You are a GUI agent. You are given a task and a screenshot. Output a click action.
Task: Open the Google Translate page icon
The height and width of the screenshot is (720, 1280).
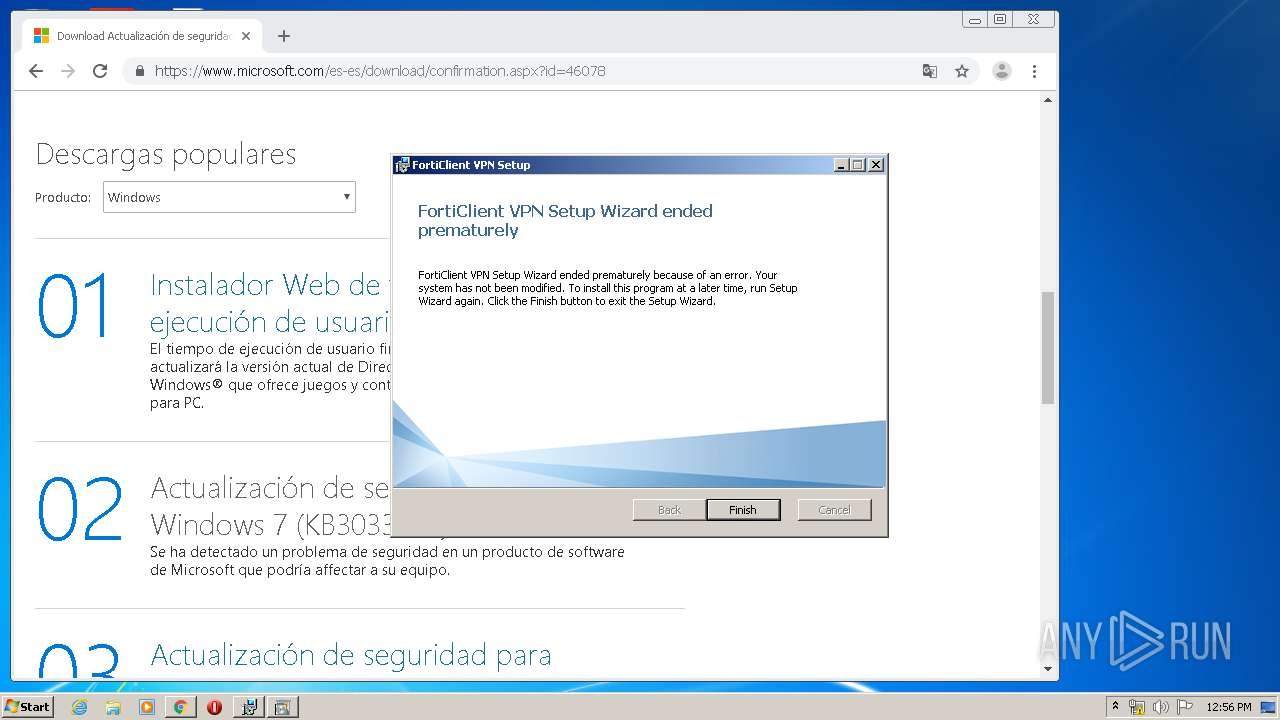point(930,71)
